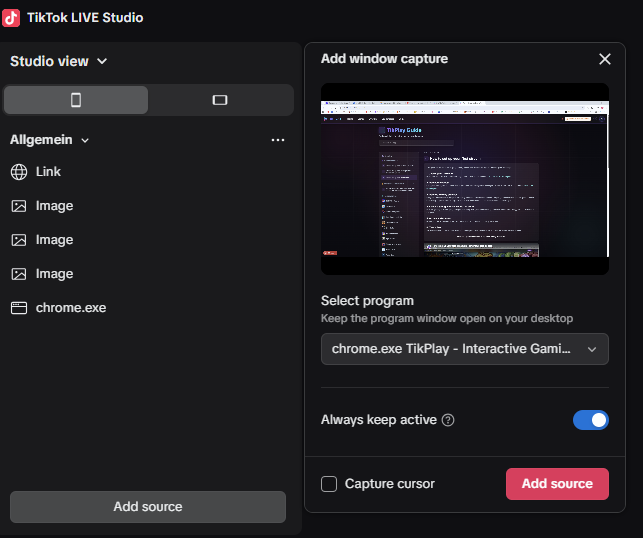Click the third Image source icon

(19, 274)
